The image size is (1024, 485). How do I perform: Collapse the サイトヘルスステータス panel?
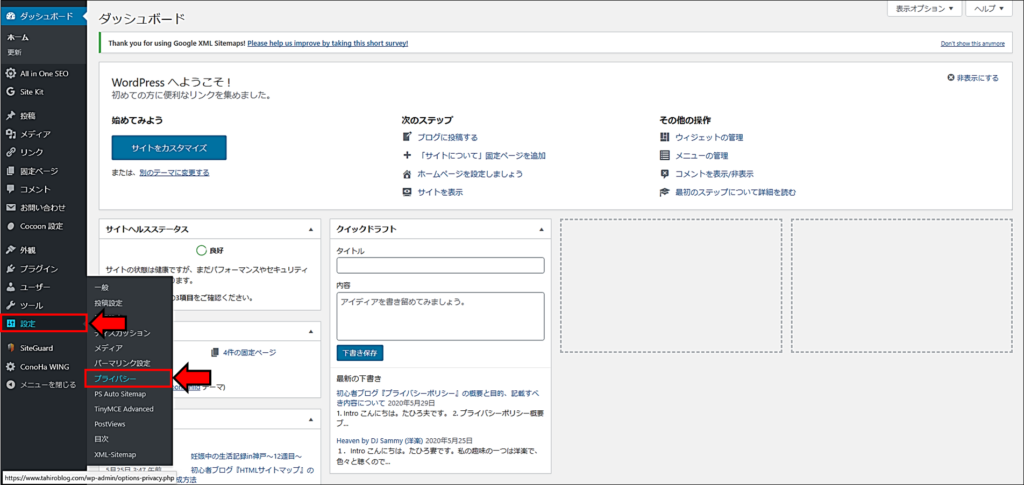[310, 230]
